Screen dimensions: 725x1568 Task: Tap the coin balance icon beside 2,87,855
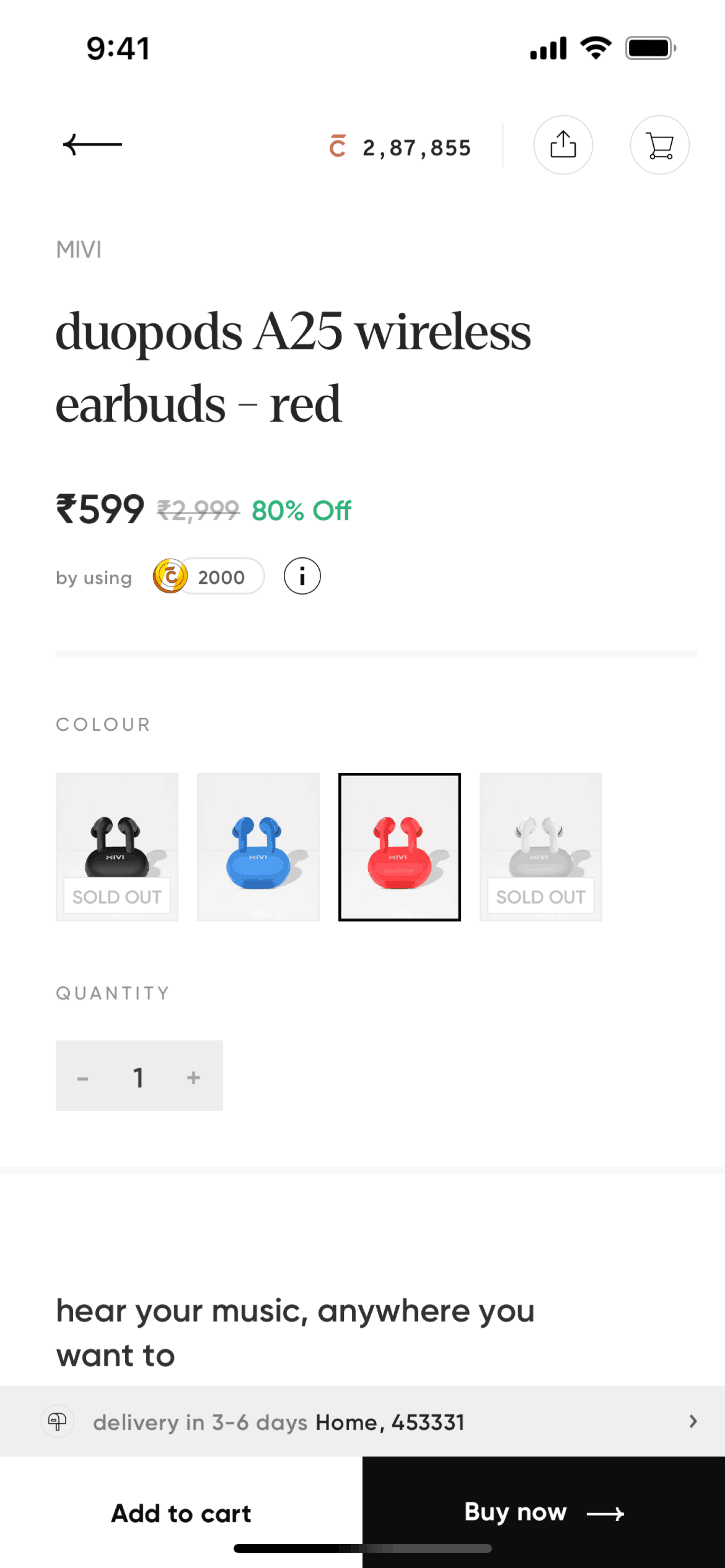[x=338, y=146]
